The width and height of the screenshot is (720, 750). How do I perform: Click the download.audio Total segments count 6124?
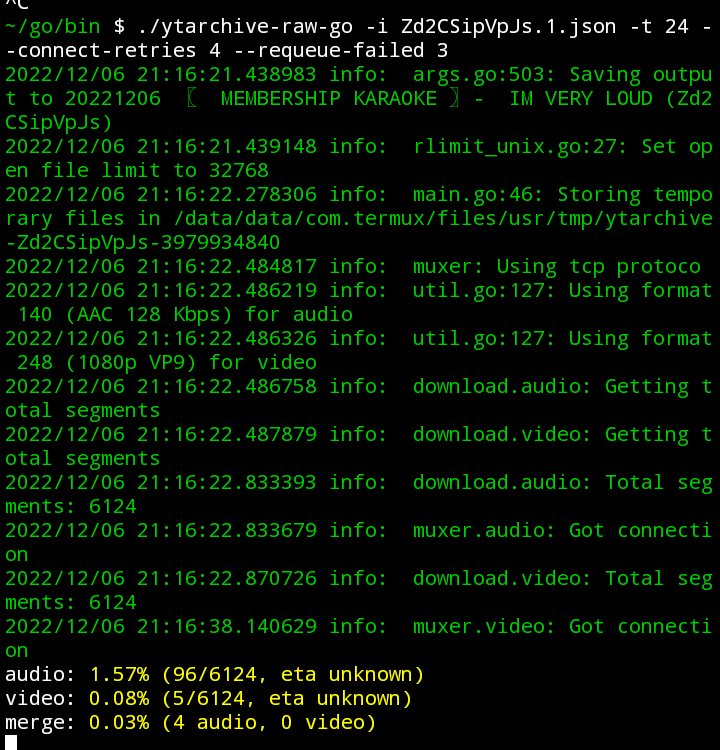pyautogui.click(x=113, y=507)
